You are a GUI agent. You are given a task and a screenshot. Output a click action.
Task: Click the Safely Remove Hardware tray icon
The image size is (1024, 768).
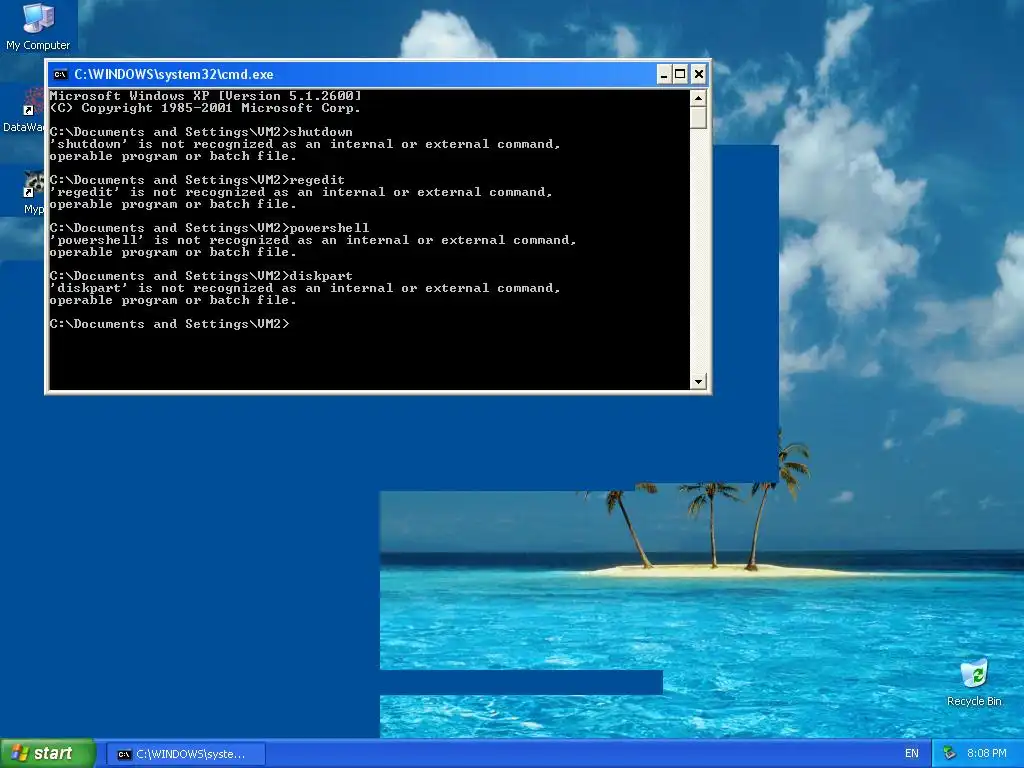950,754
